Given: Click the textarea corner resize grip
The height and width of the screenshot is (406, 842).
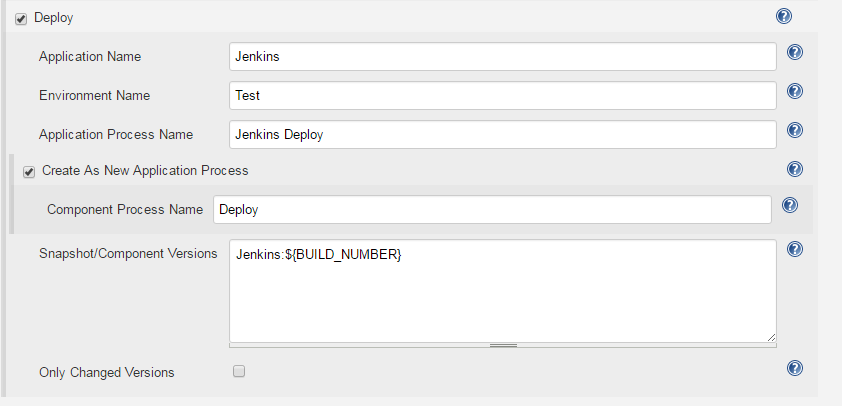Looking at the screenshot, I should (x=771, y=337).
